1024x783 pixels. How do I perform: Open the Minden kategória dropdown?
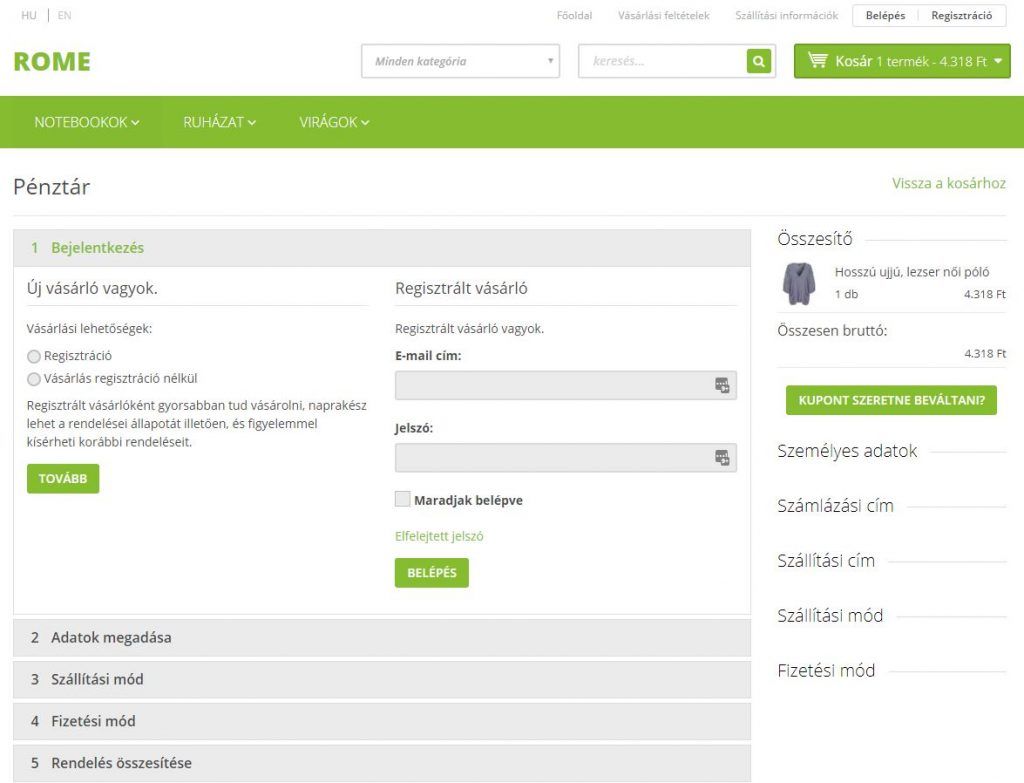pos(460,61)
